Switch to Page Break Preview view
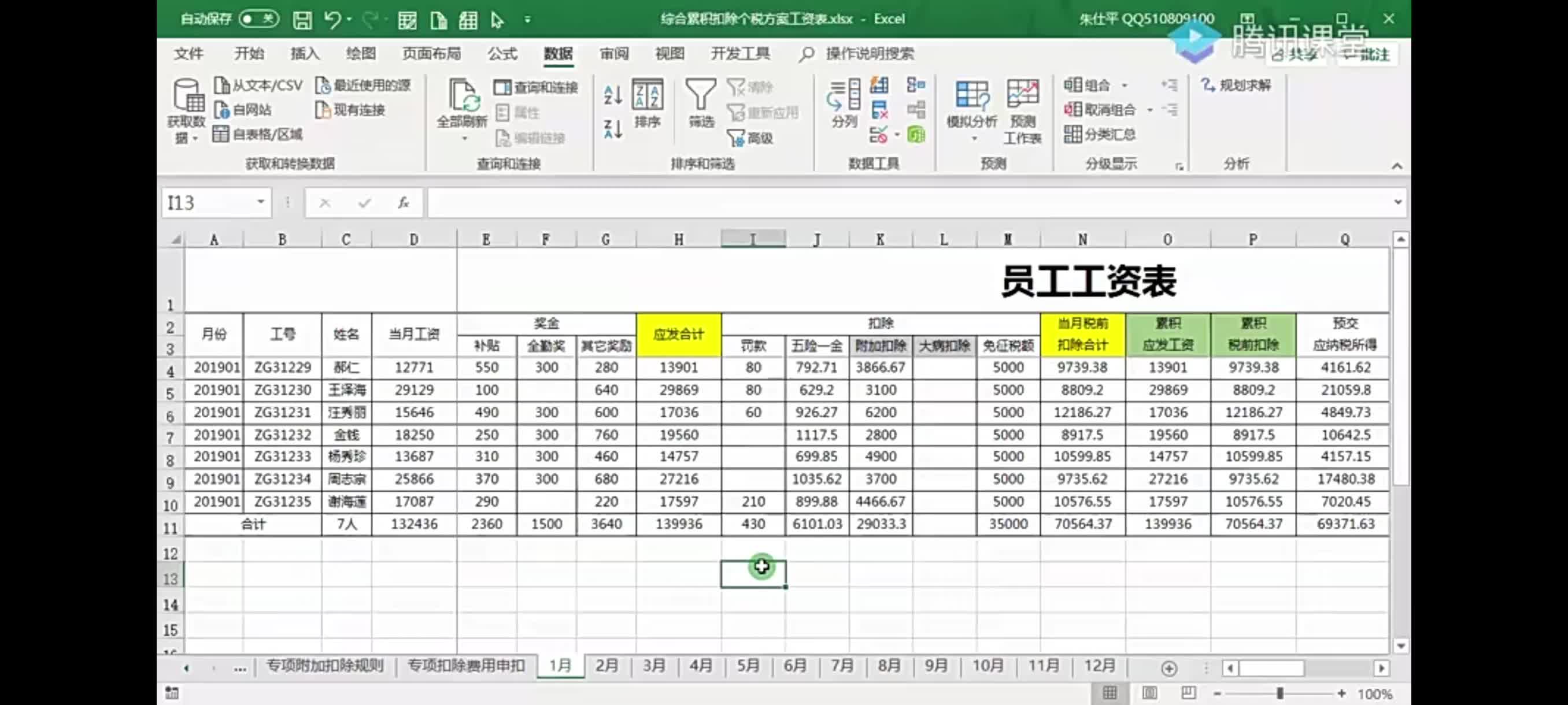 tap(1188, 693)
